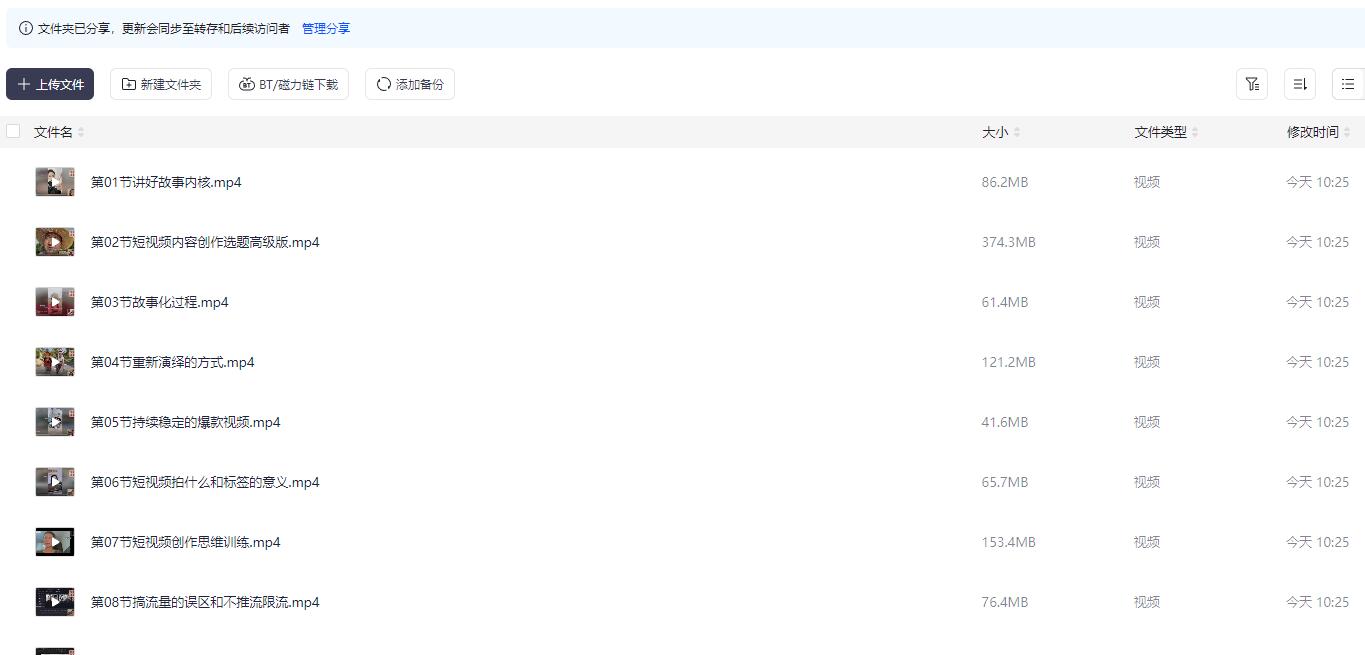Click the info icon in share notice
Screen dimensions: 1365x655
point(26,29)
